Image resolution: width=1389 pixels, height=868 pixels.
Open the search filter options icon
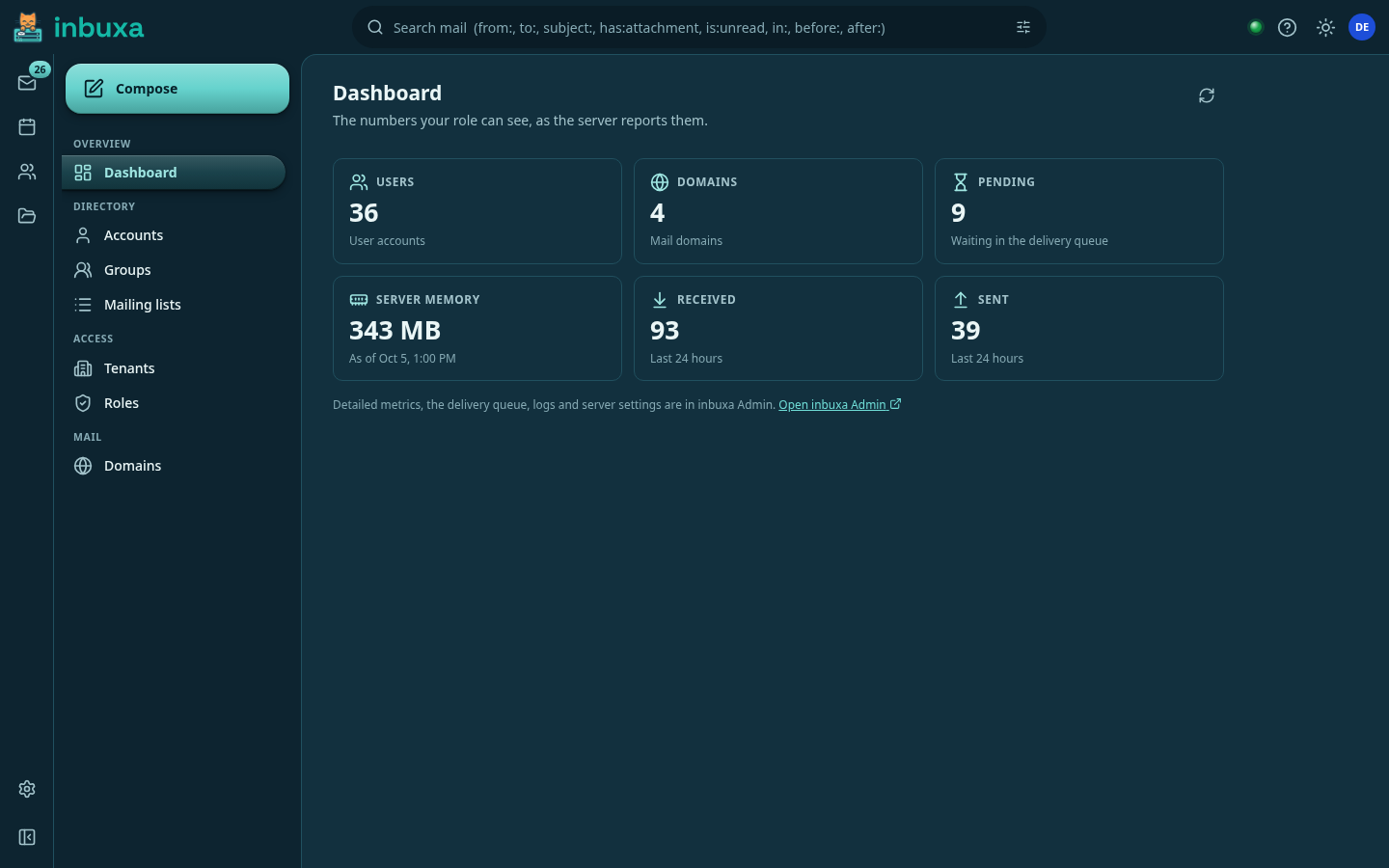1023,27
